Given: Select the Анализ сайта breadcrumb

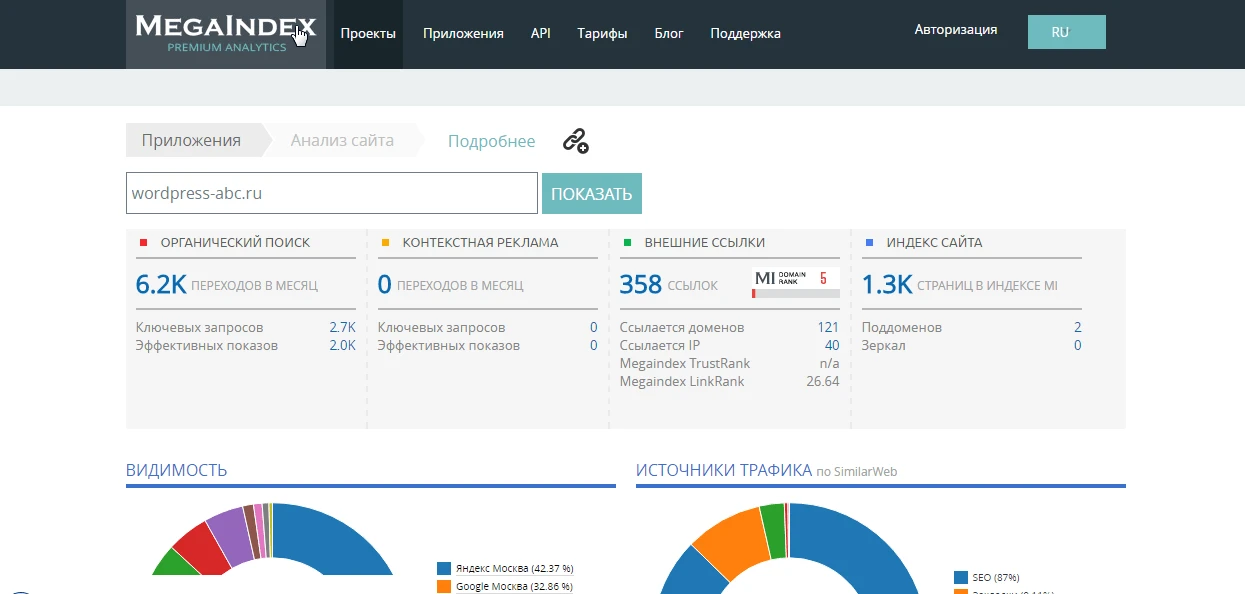Looking at the screenshot, I should [342, 141].
